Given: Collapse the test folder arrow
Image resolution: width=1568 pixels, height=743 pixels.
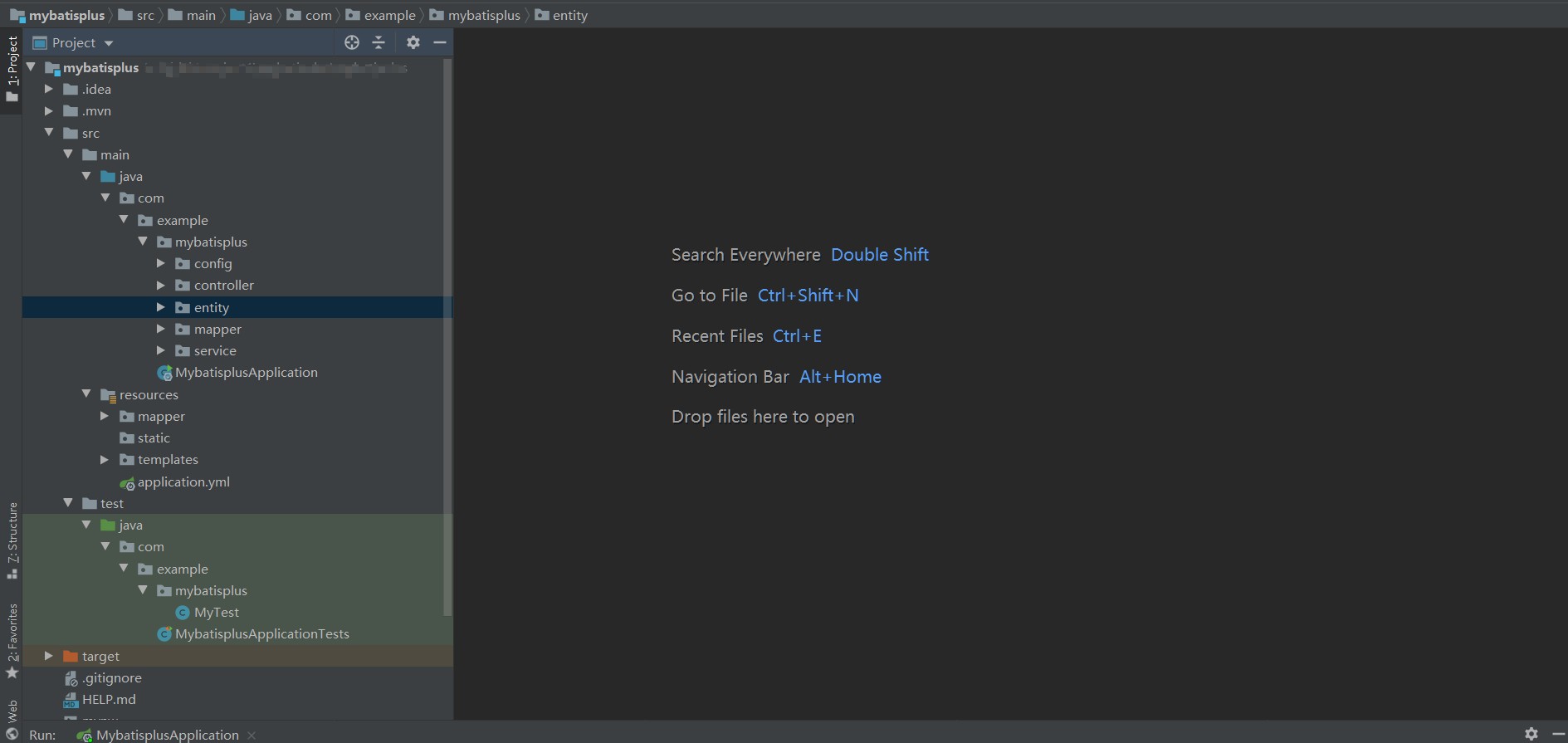Looking at the screenshot, I should coord(68,502).
